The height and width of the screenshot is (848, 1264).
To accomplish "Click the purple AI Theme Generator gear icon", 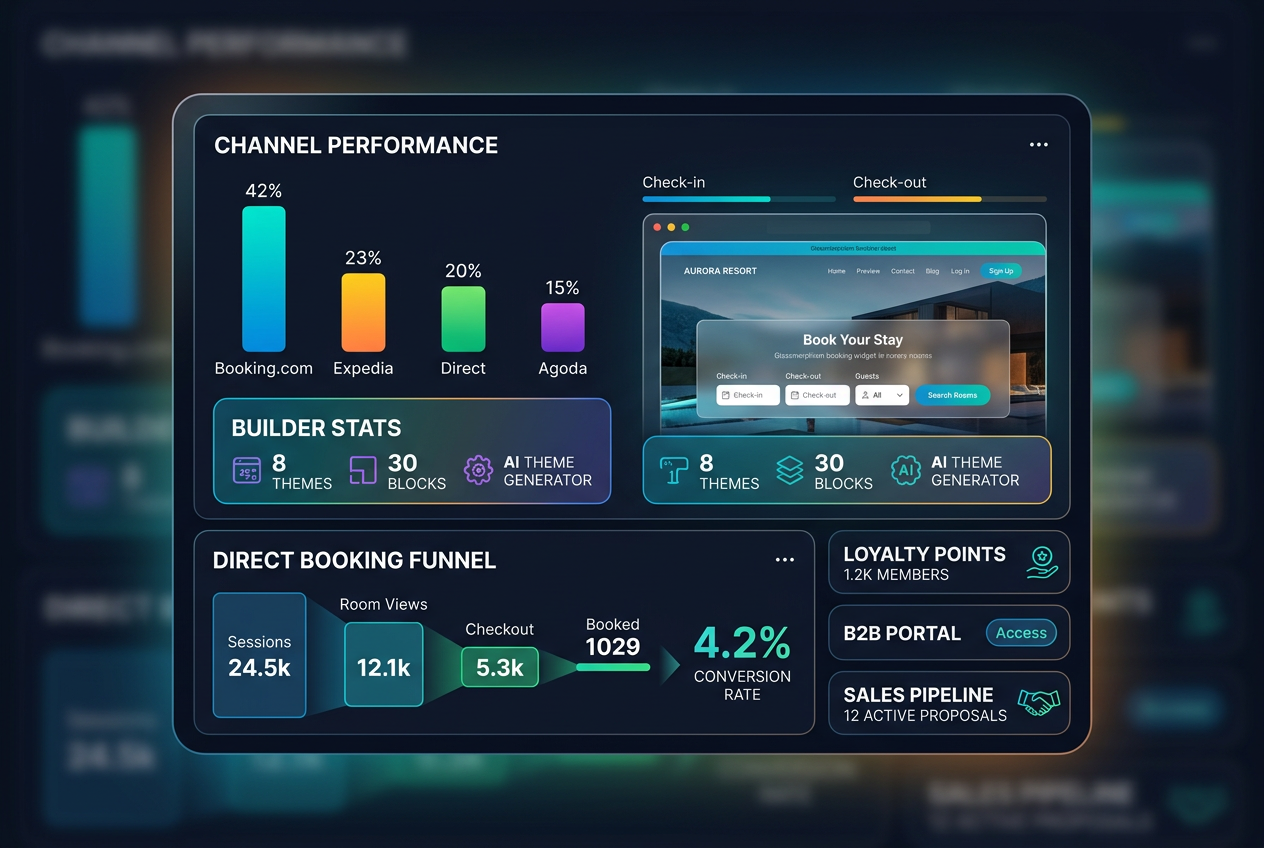I will click(478, 470).
